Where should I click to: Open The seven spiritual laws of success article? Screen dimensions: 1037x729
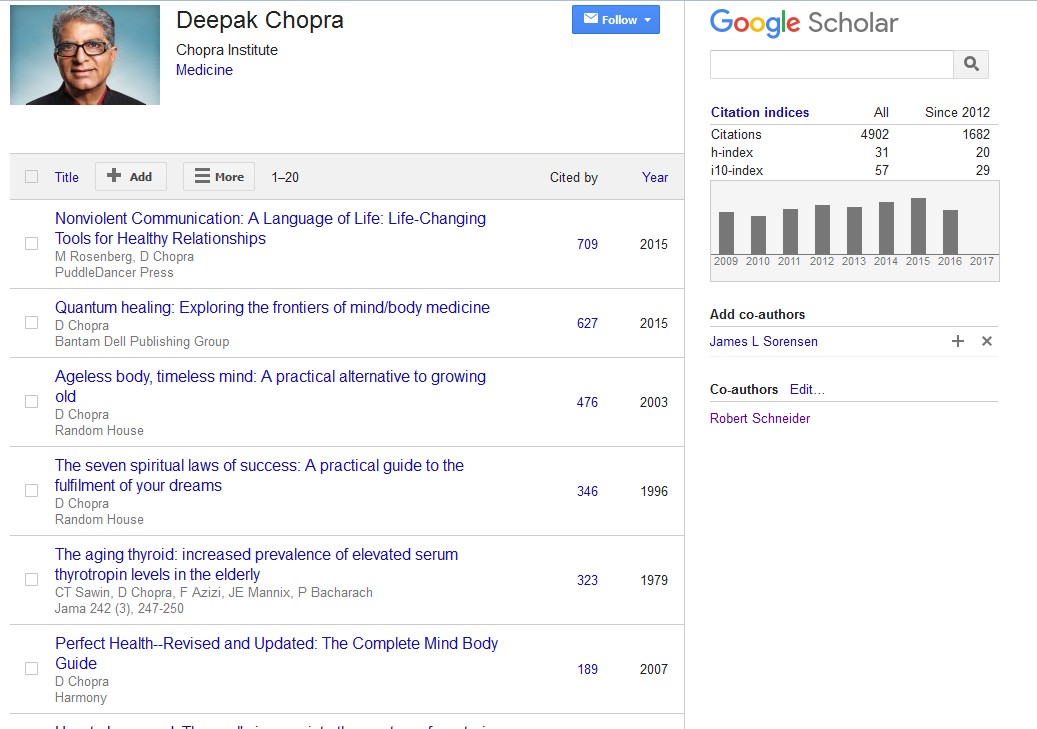click(259, 475)
